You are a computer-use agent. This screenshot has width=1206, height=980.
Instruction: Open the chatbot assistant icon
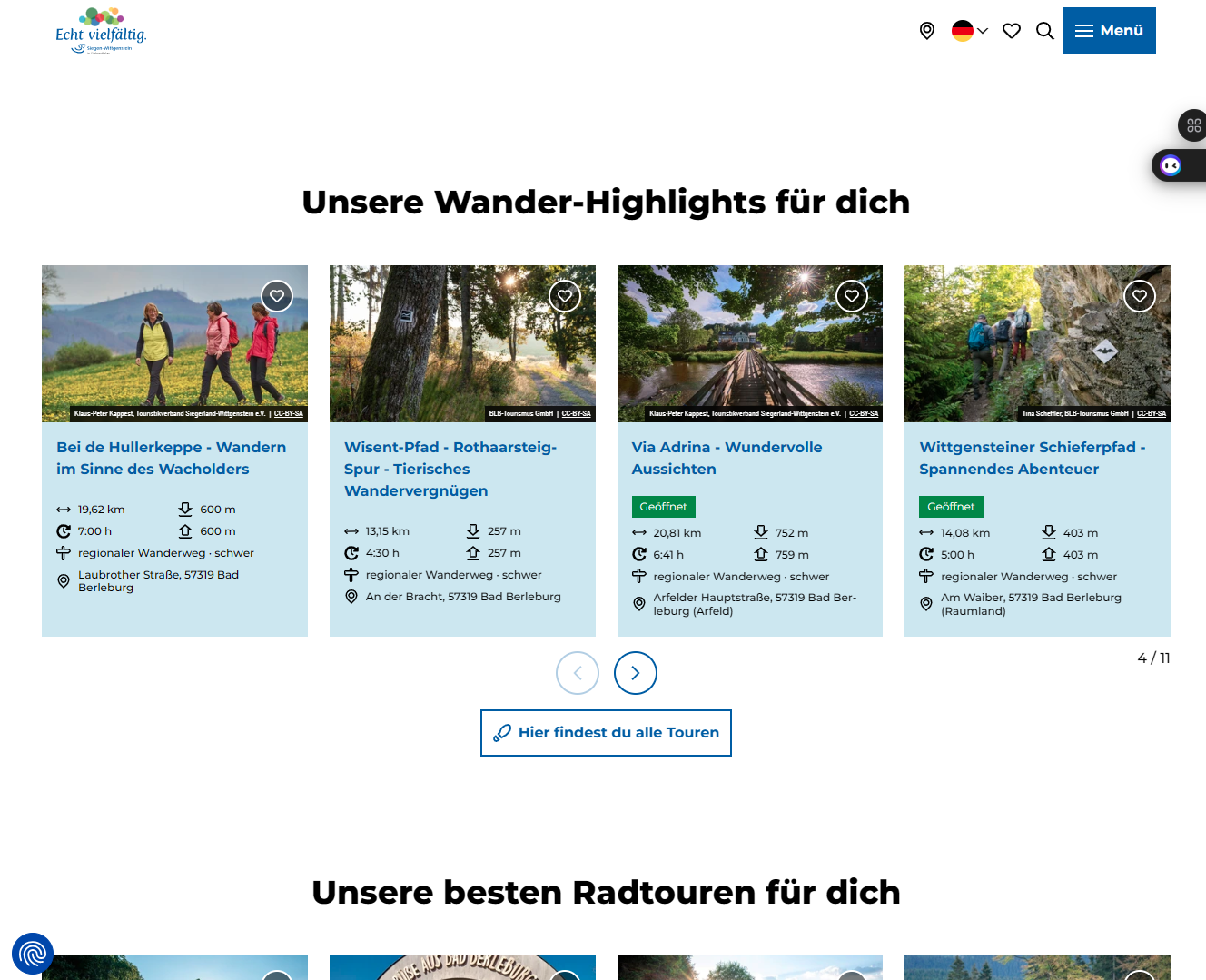click(1172, 165)
